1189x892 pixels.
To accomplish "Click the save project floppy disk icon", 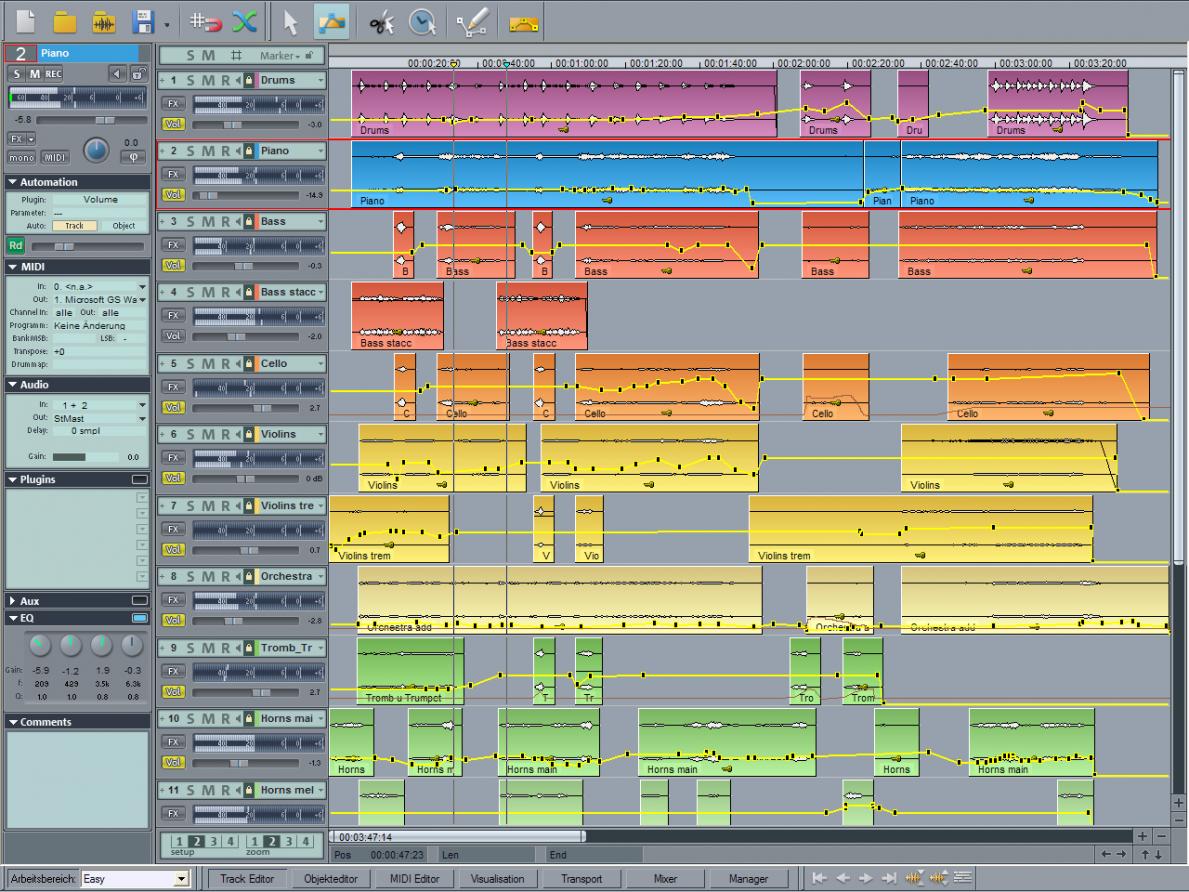I will 144,21.
